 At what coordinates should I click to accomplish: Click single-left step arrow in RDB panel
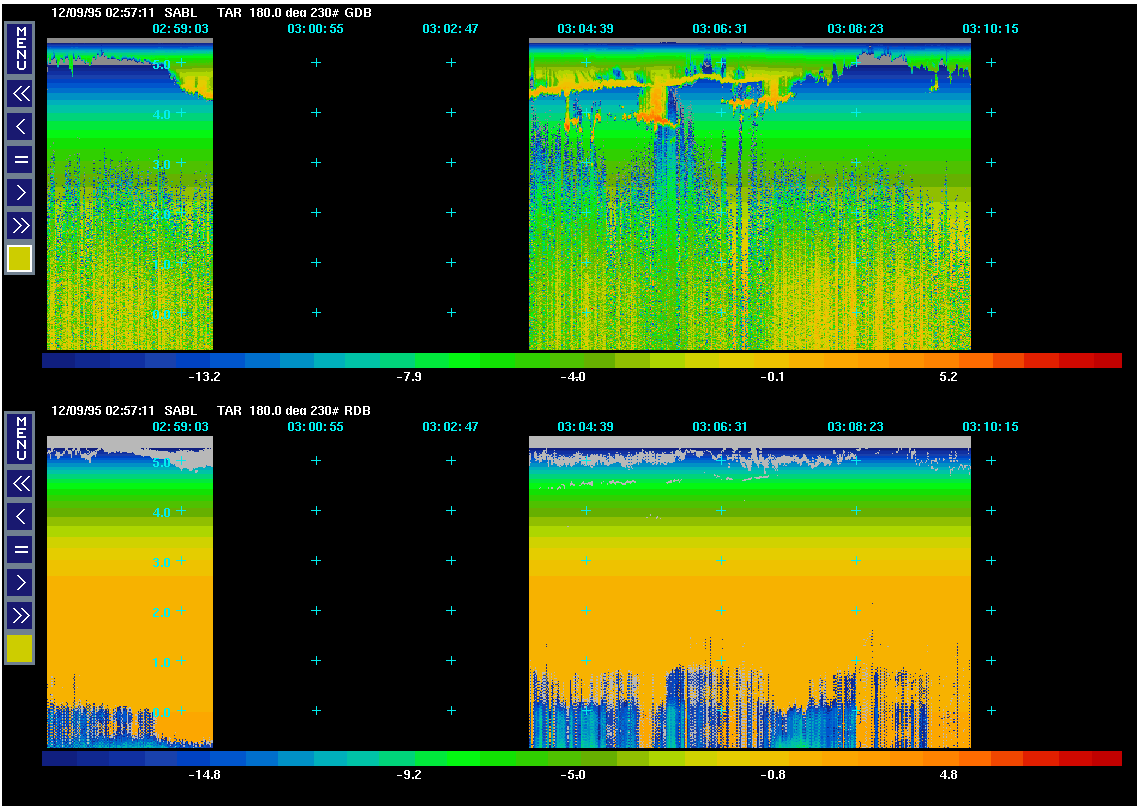coord(20,517)
